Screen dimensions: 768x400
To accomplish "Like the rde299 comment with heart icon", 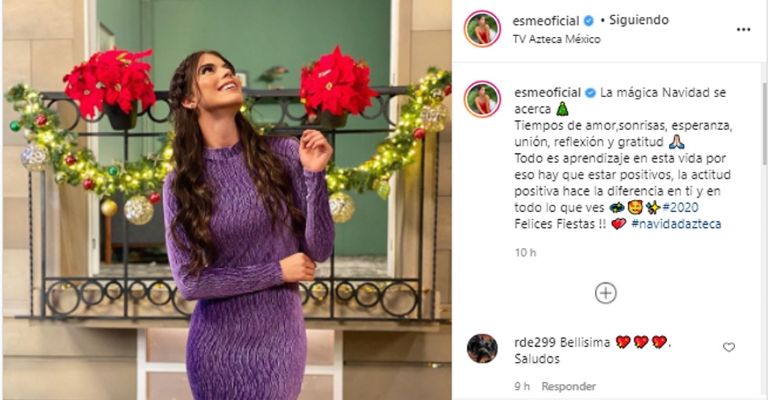I will [x=729, y=347].
